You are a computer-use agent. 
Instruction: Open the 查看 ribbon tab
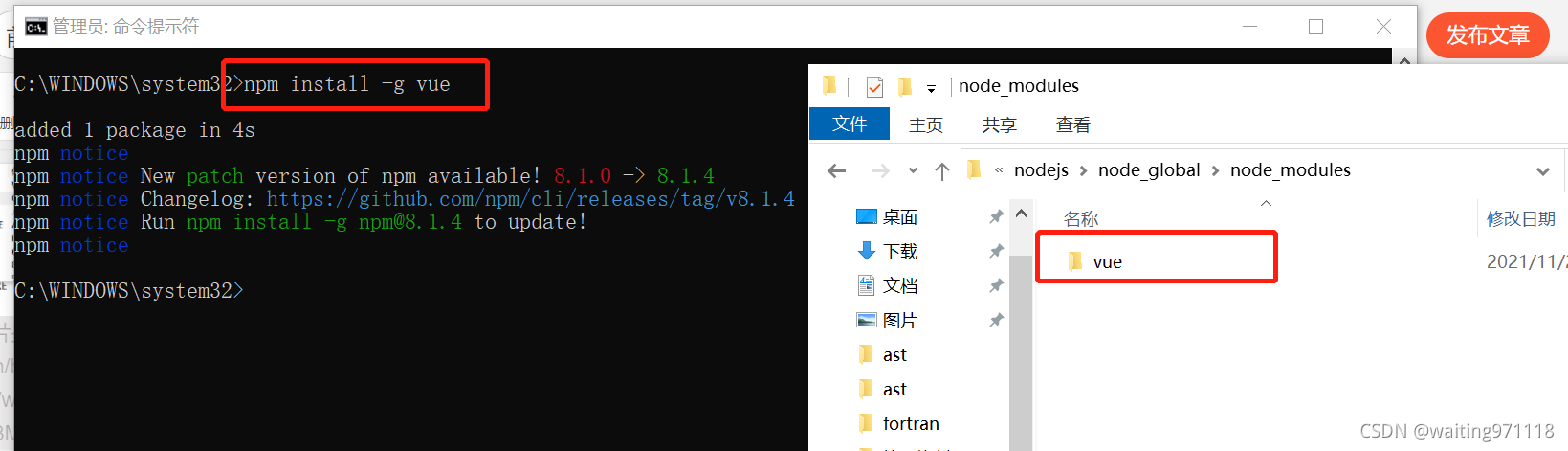(1073, 125)
